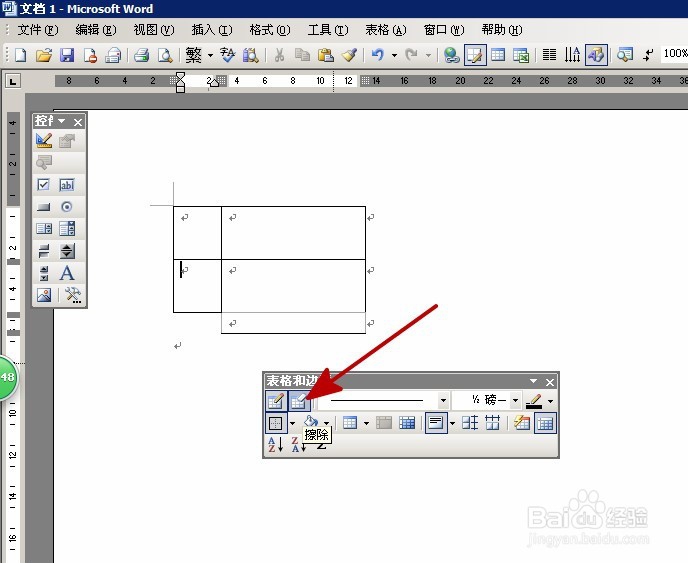
Task: Toggle show/hide paragraph marks
Action: 648,55
